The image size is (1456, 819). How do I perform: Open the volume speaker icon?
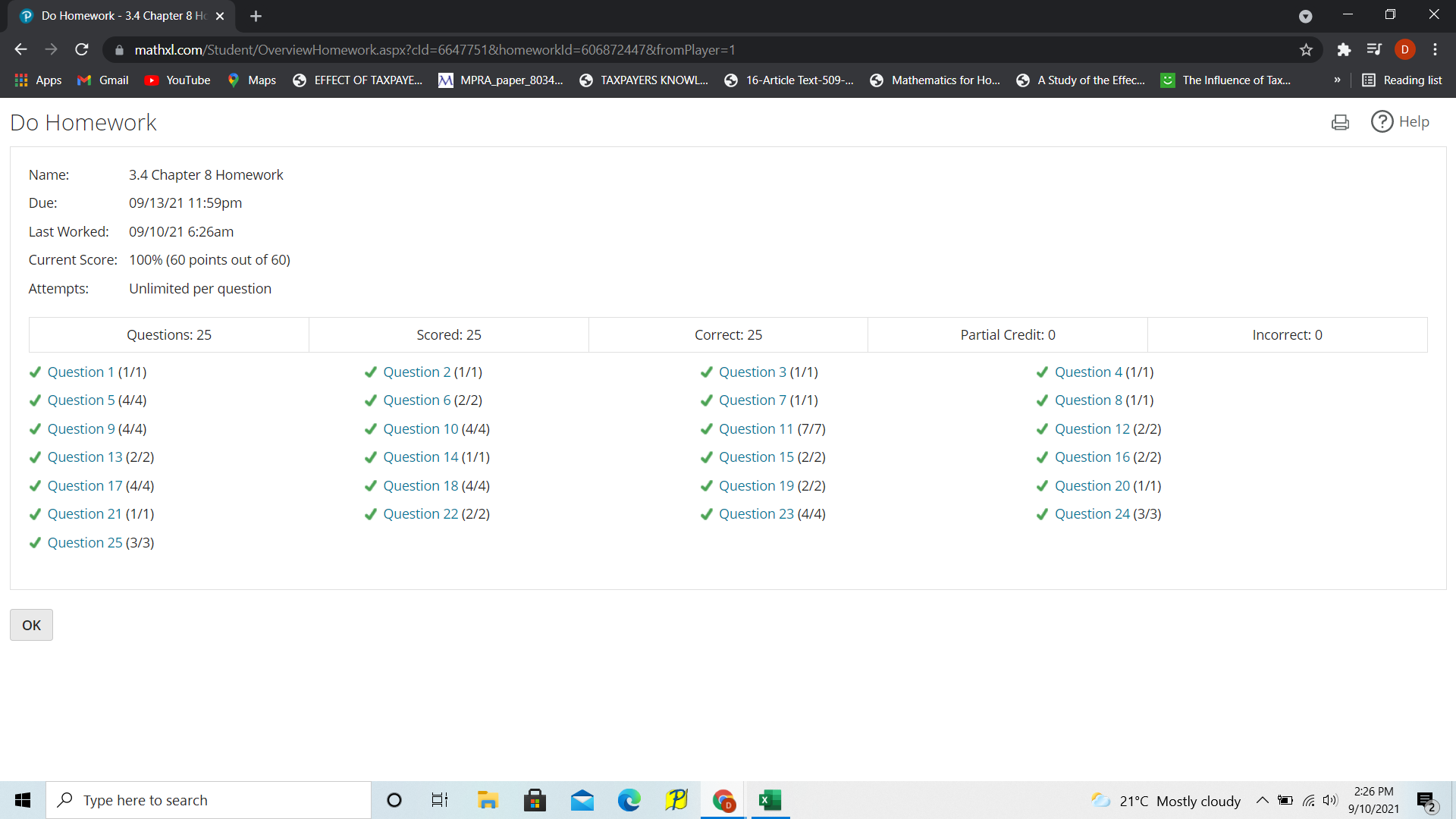(1330, 800)
